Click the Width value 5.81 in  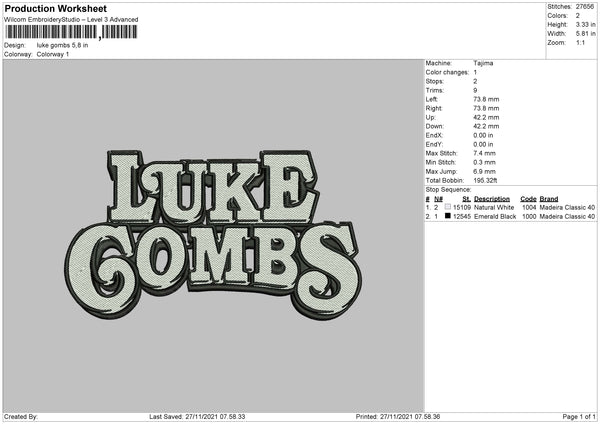click(x=585, y=34)
